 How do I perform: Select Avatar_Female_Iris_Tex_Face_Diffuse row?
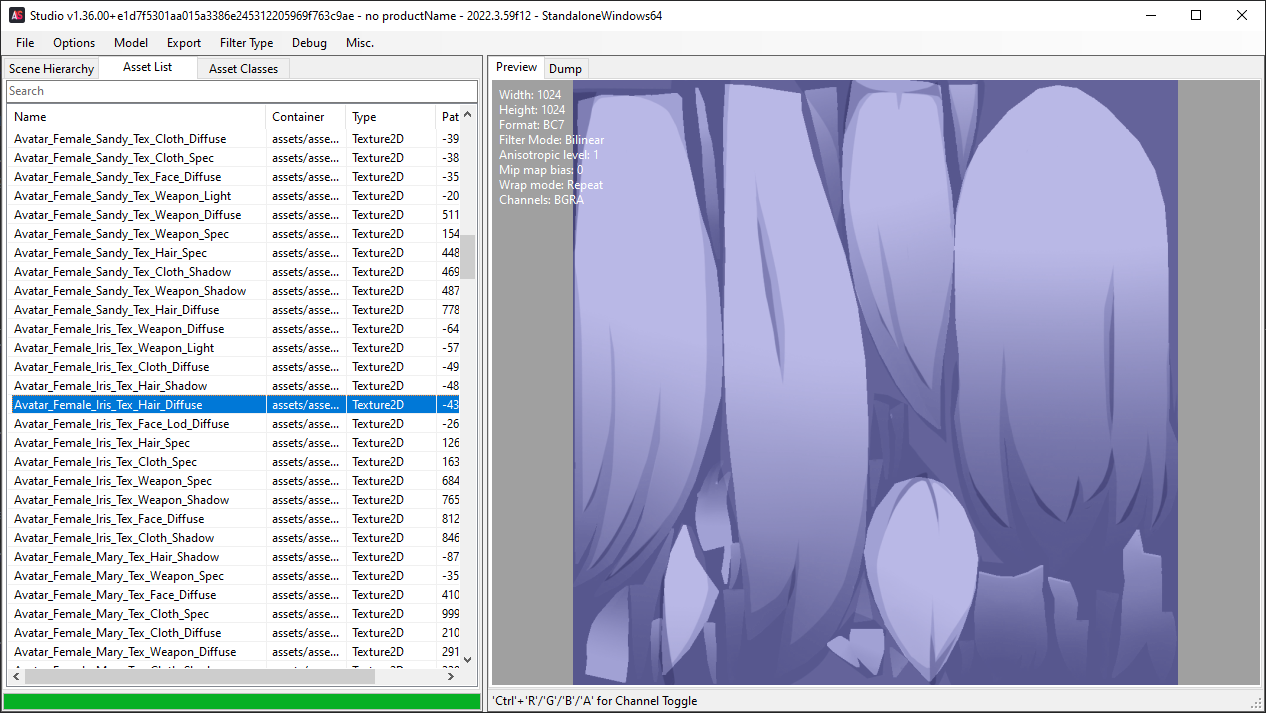point(234,519)
